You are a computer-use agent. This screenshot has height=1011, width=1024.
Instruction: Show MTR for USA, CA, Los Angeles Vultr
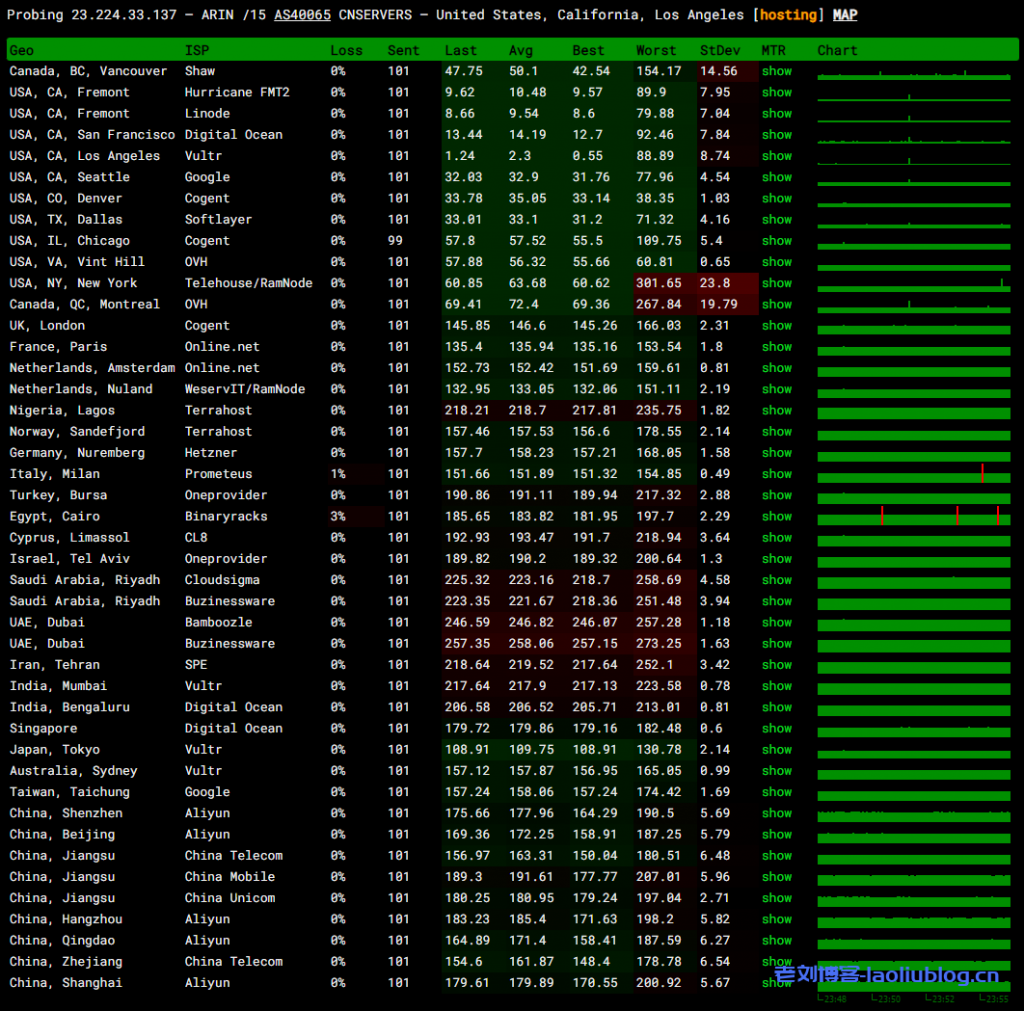click(x=776, y=156)
